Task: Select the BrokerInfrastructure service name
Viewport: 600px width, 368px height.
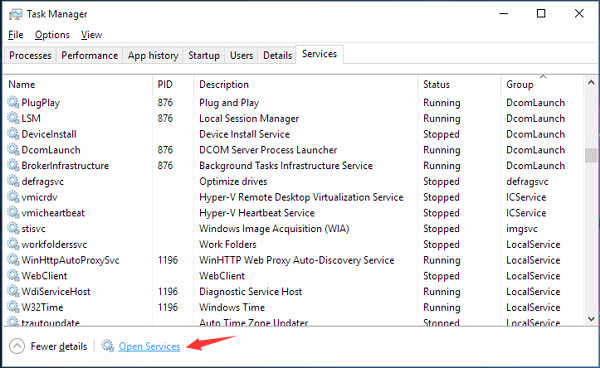Action: [x=65, y=165]
